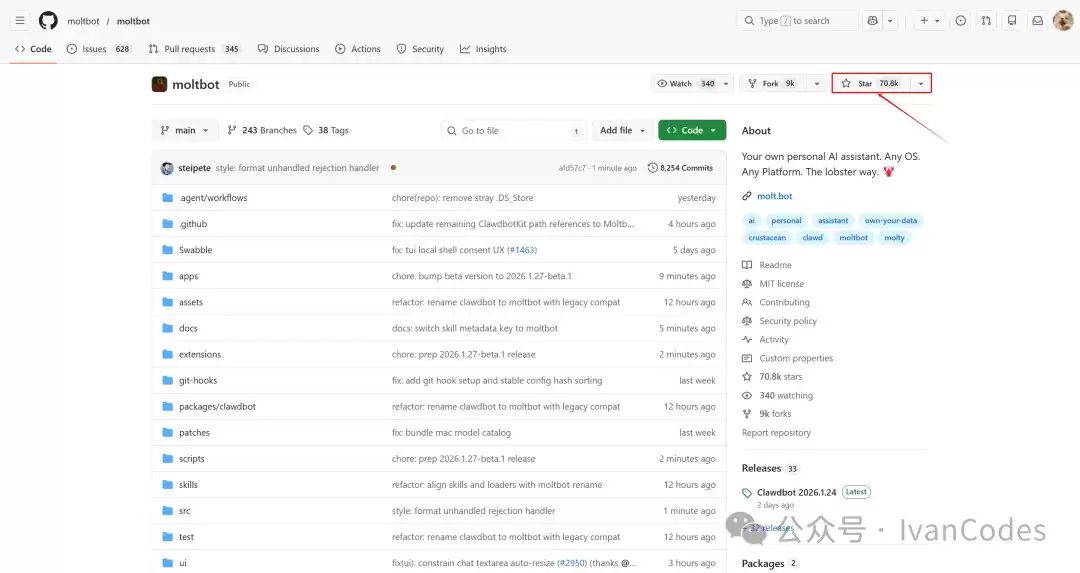
Task: Open Security policy link in About
Action: click(x=788, y=321)
